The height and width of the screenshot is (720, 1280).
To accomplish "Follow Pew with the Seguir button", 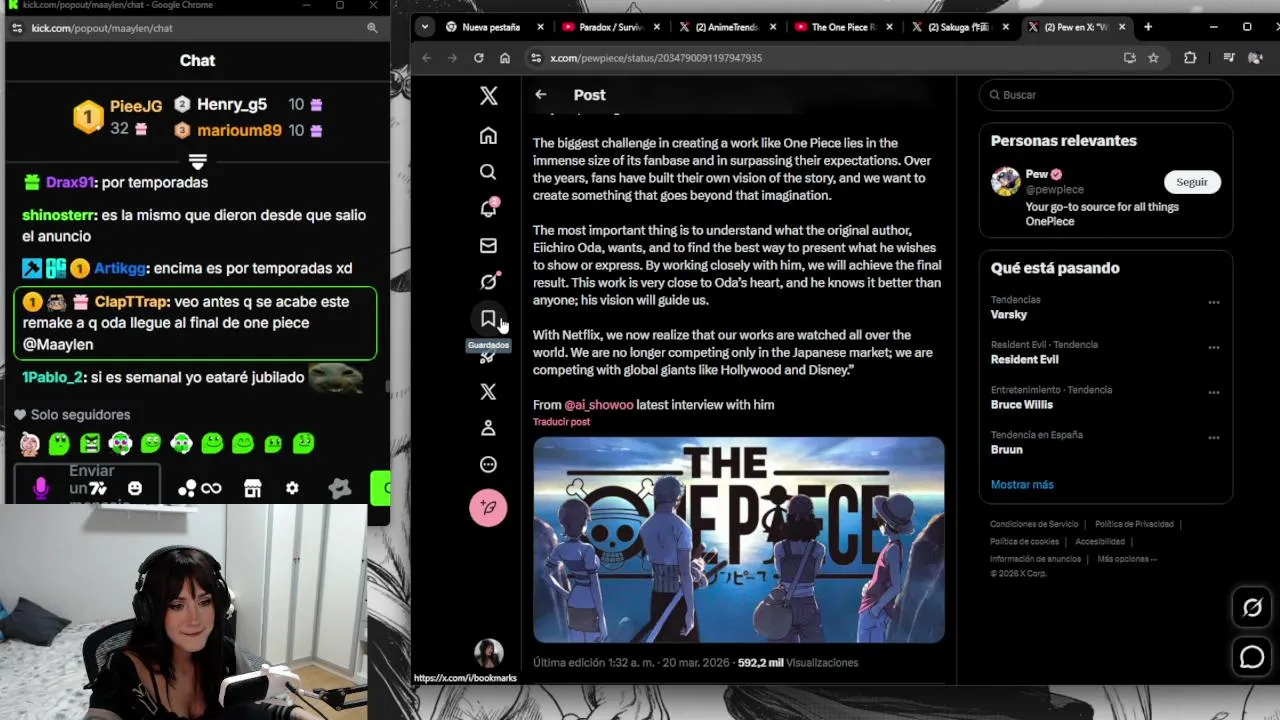I will 1191,182.
